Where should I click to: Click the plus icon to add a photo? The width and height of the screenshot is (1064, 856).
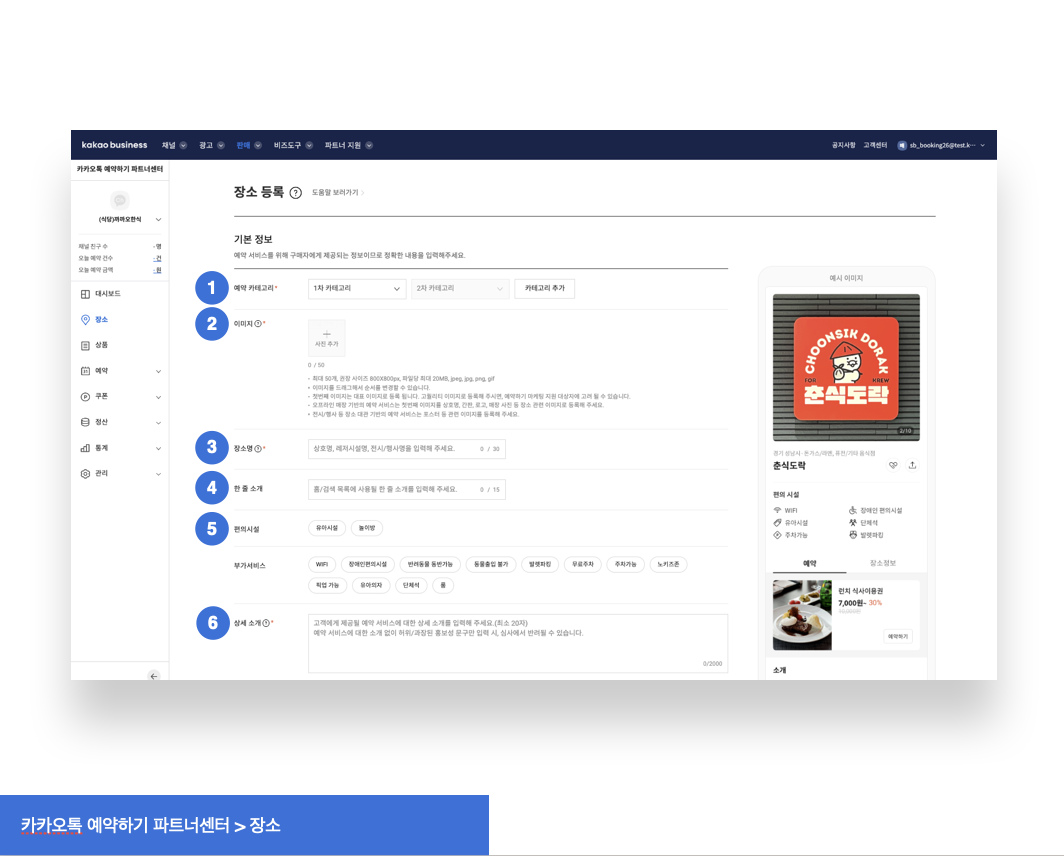[x=326, y=334]
